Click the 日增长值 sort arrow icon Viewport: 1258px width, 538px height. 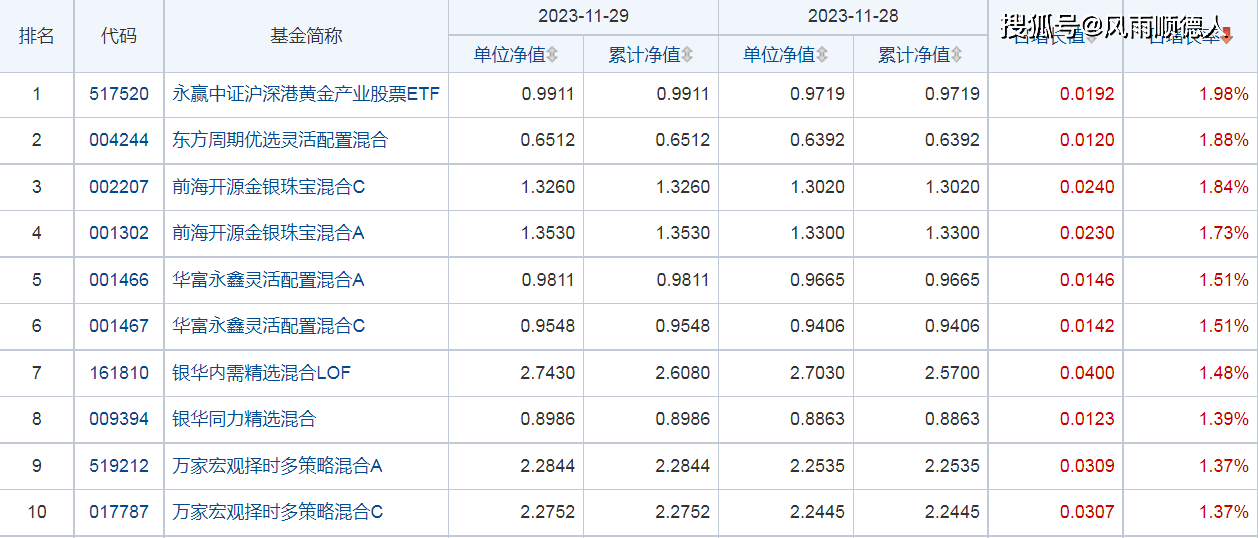[1092, 37]
